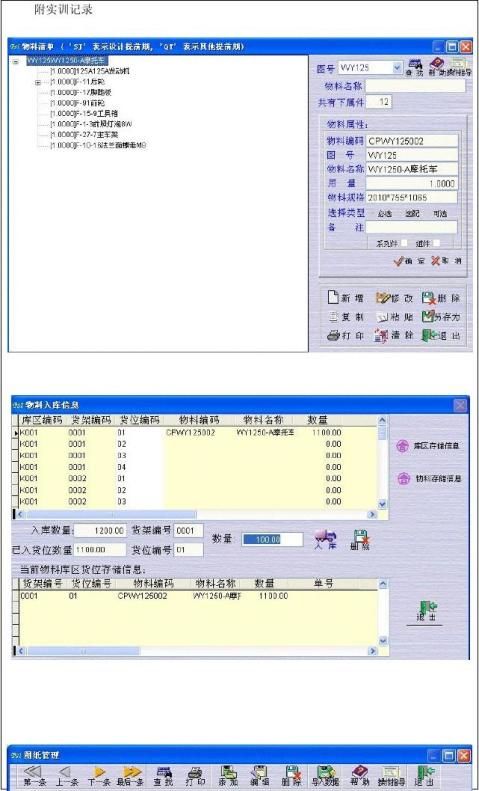Click the 查找 search icon next to 图号

pos(415,65)
